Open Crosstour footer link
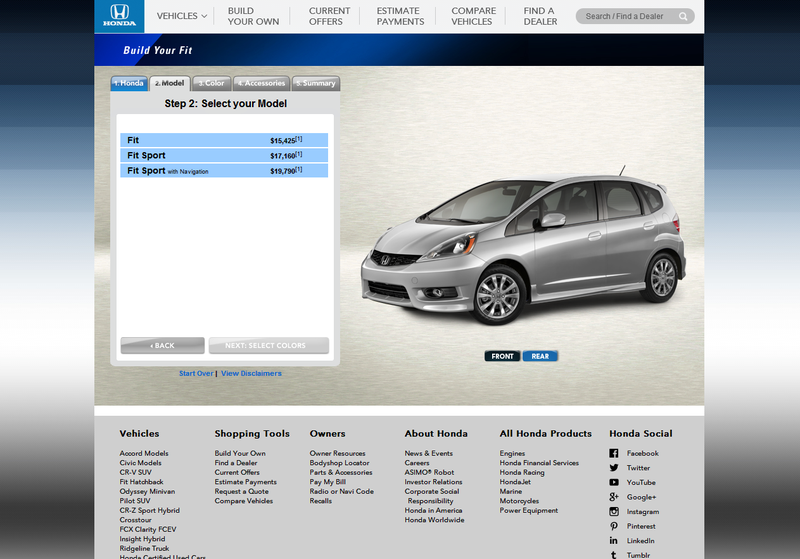Screen dimensions: 800x559 (136, 520)
